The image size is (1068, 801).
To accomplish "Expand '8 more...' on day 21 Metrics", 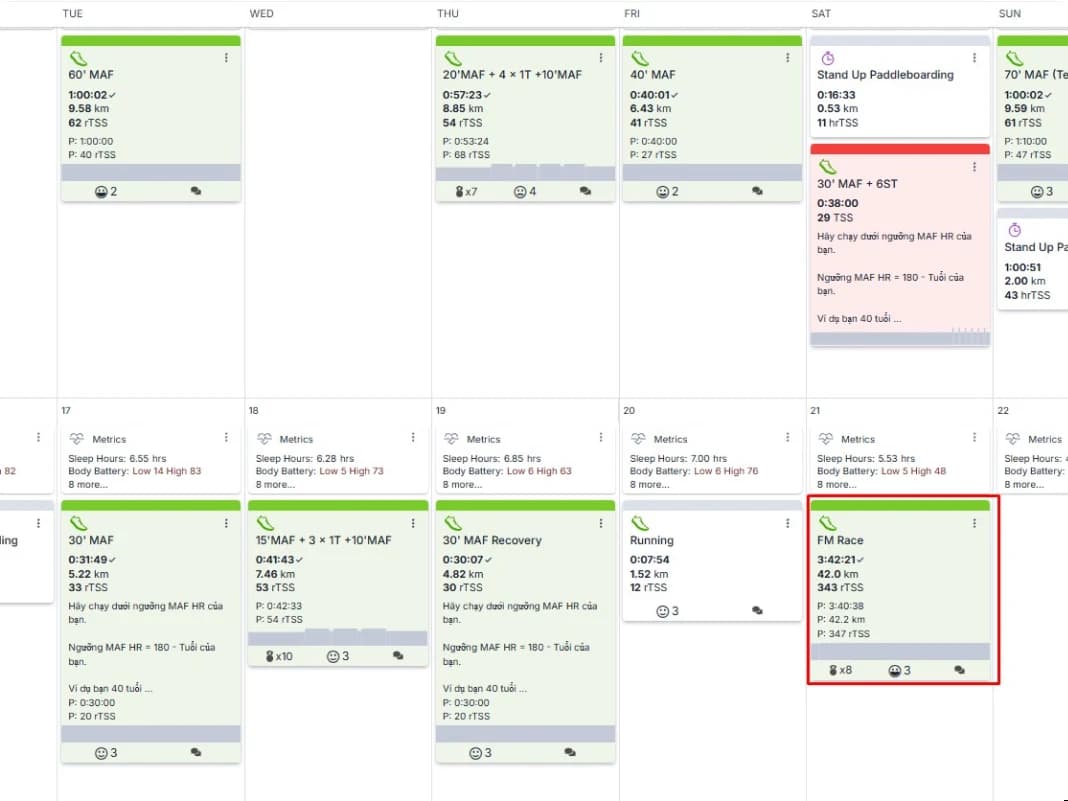I will point(838,484).
